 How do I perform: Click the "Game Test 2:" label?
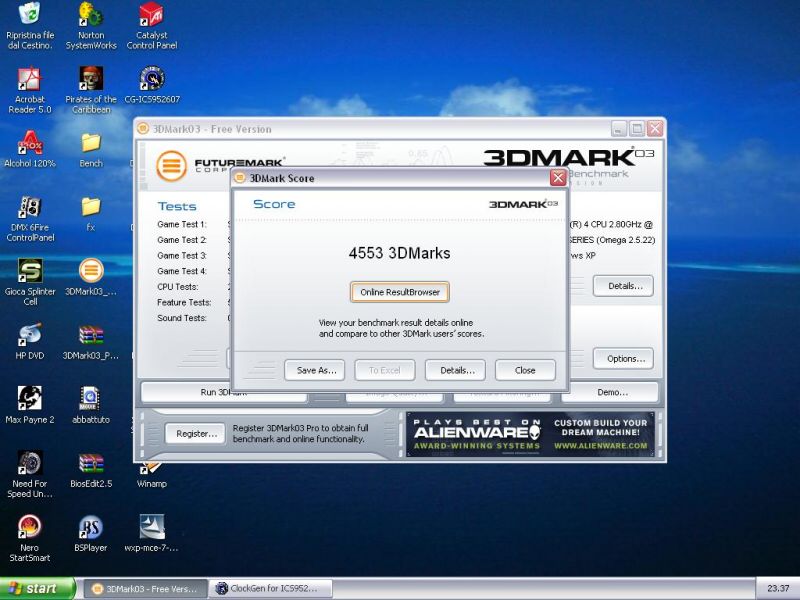click(x=182, y=240)
